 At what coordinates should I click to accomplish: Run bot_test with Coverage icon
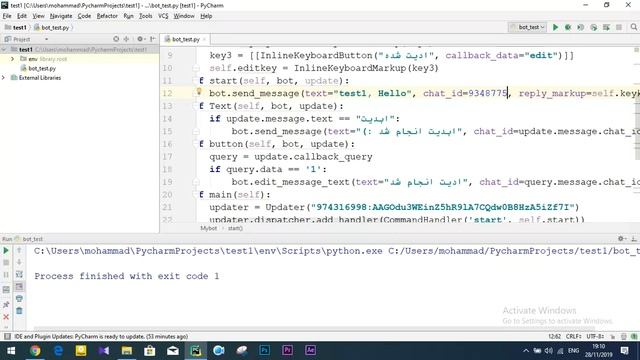click(x=580, y=27)
